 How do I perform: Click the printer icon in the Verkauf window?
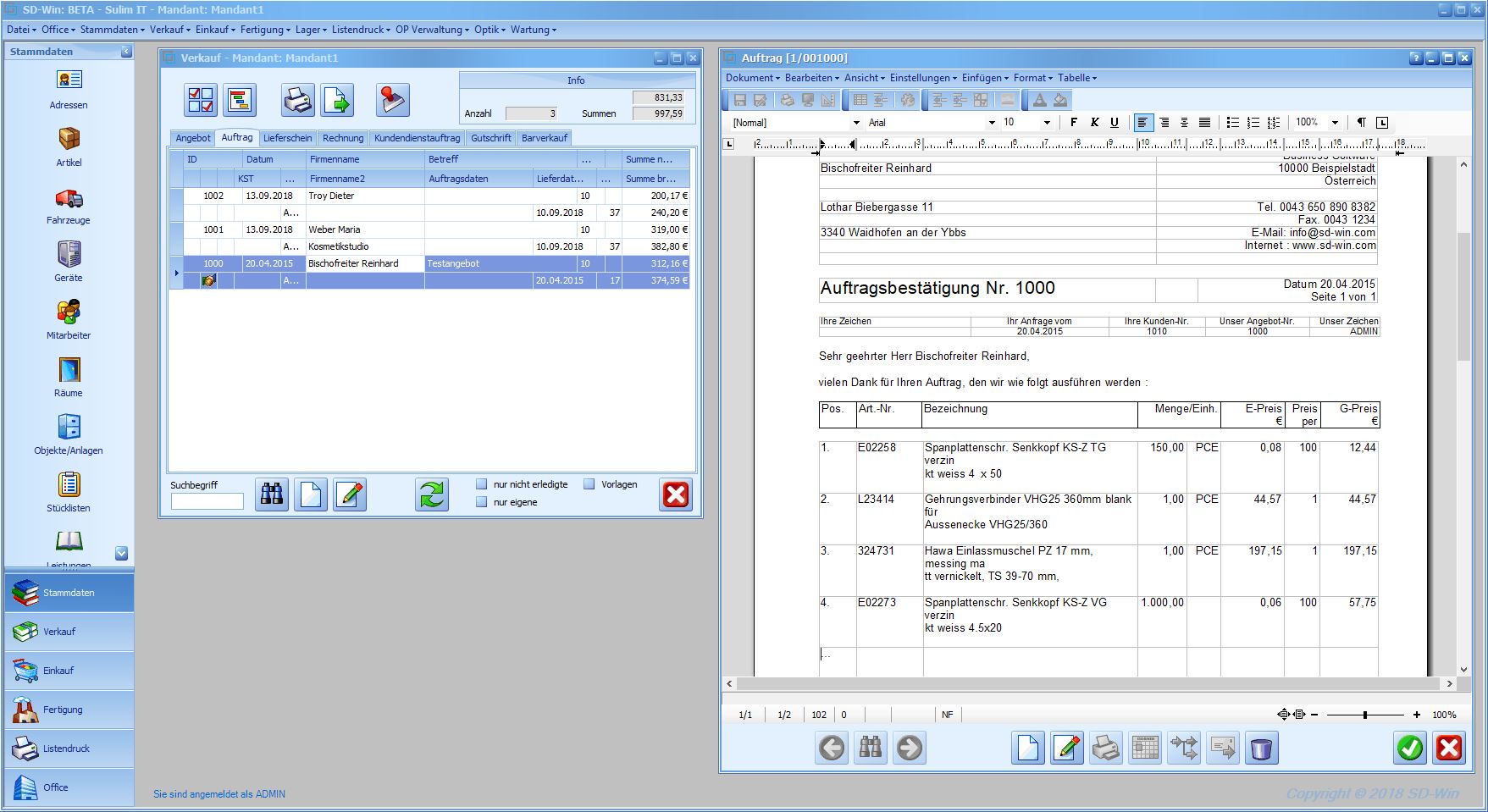(298, 101)
